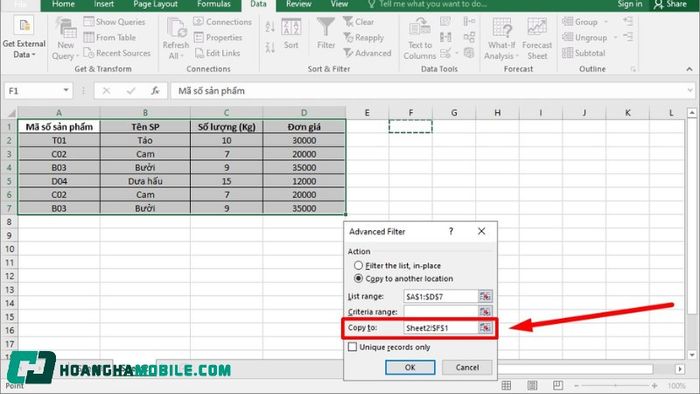The width and height of the screenshot is (700, 394).
Task: Click Insert Function fx icon
Action: tap(155, 91)
